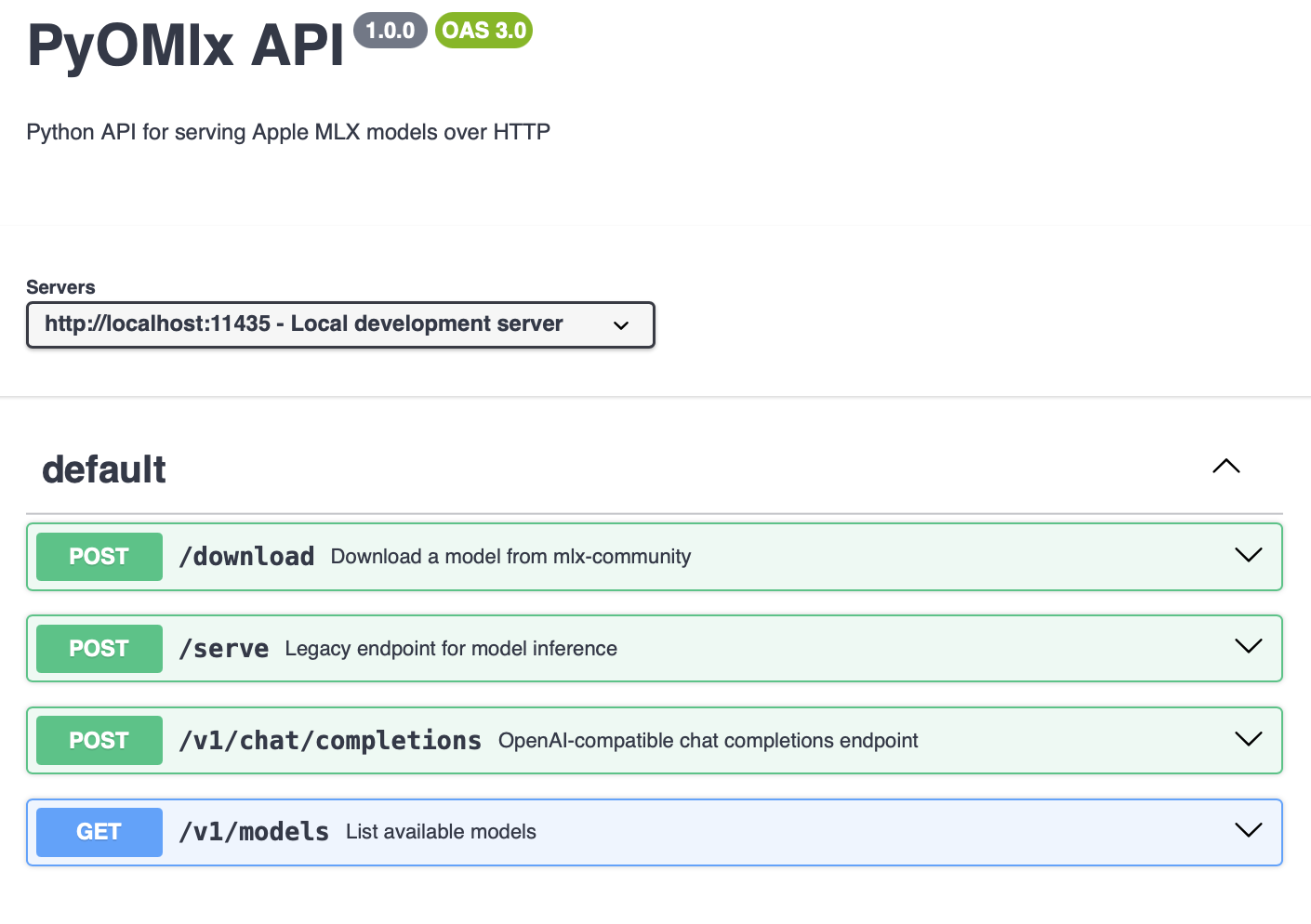1311x924 pixels.
Task: Click the /v1/models path text
Action: (x=254, y=831)
